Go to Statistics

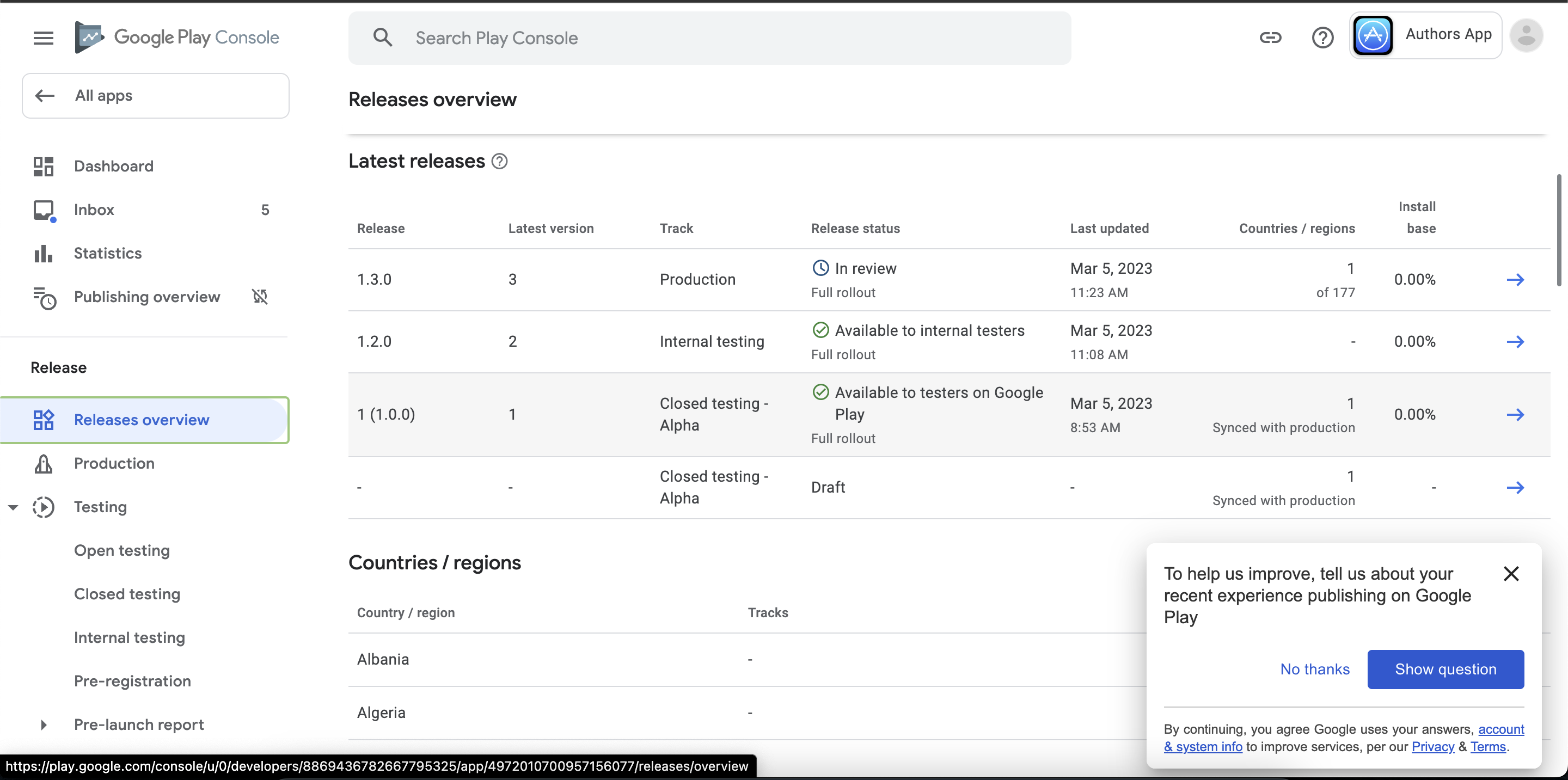(108, 253)
